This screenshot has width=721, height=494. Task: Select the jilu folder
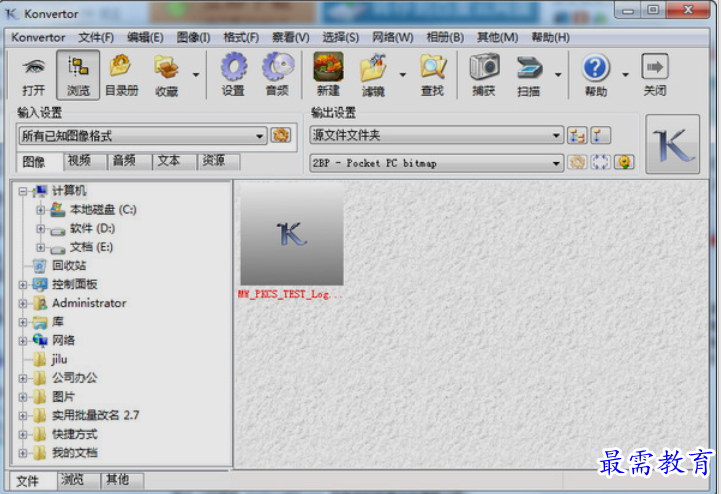coord(59,359)
